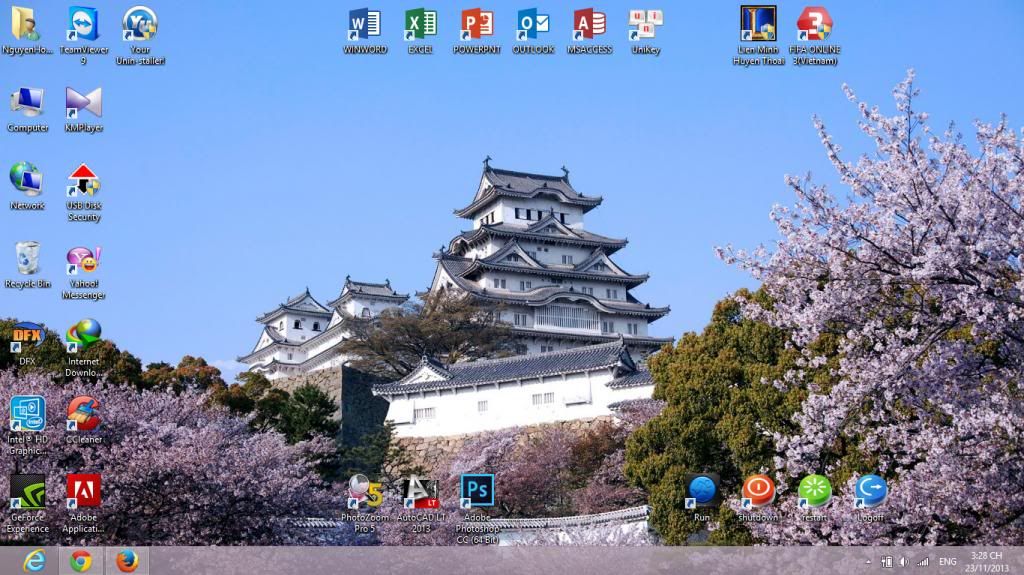The width and height of the screenshot is (1024, 575).
Task: Open Google Chrome from the taskbar
Action: 81,561
